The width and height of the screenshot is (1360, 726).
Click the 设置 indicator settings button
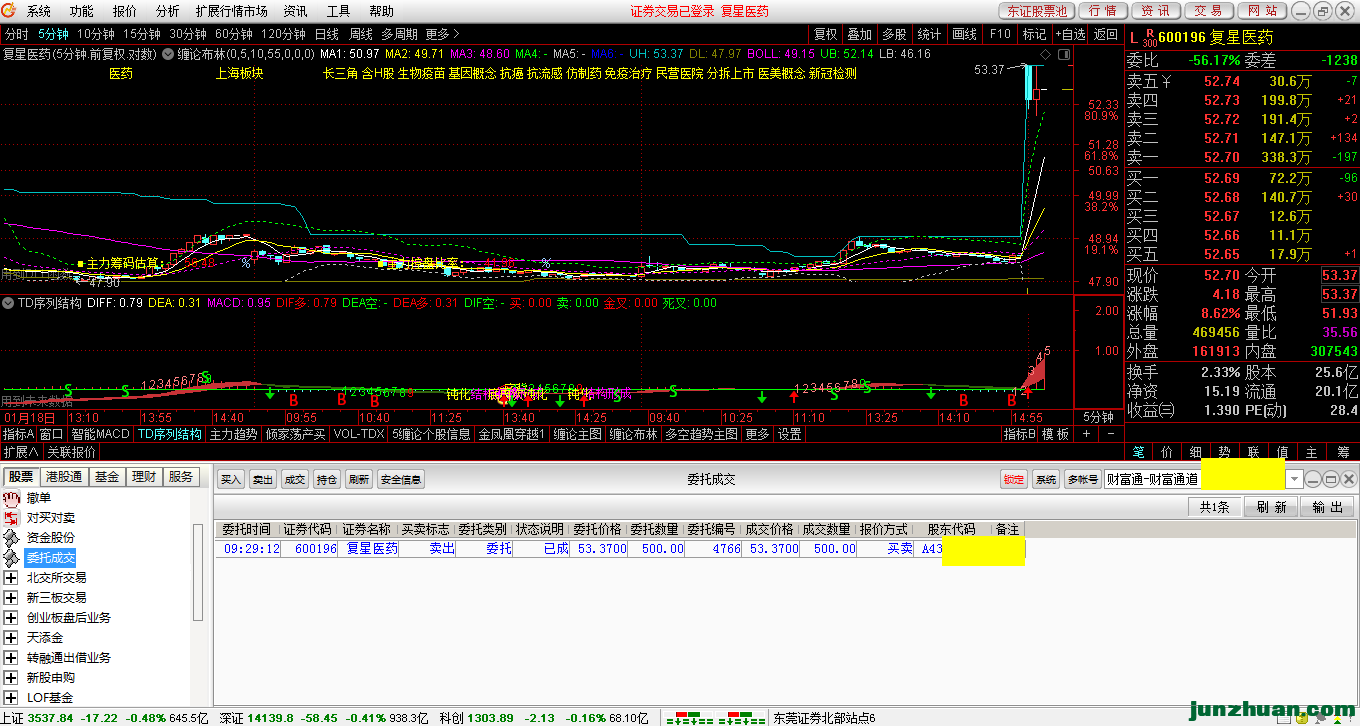[790, 434]
